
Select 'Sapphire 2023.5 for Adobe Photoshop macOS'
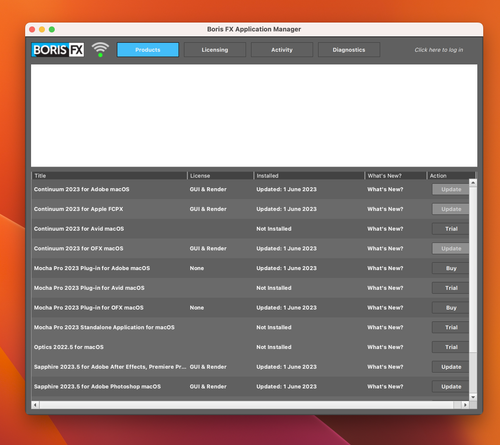250,387
